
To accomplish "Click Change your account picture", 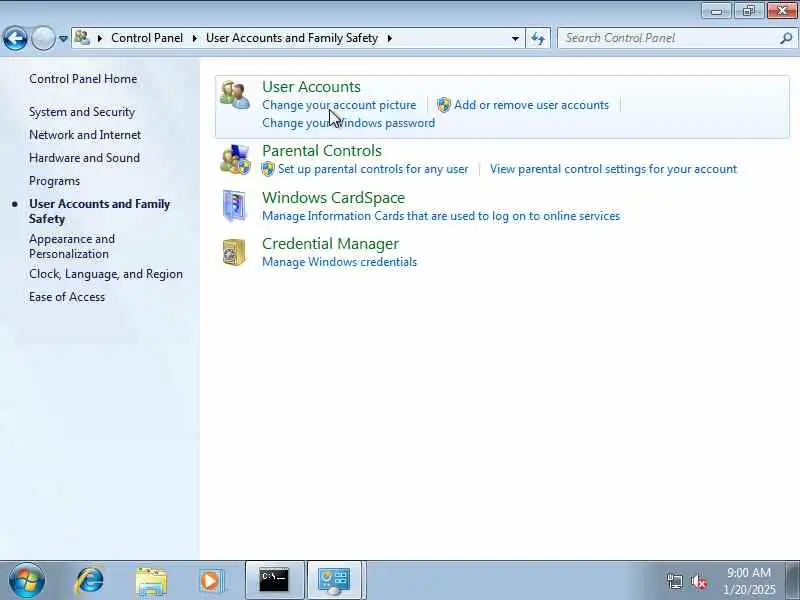I will tap(339, 105).
